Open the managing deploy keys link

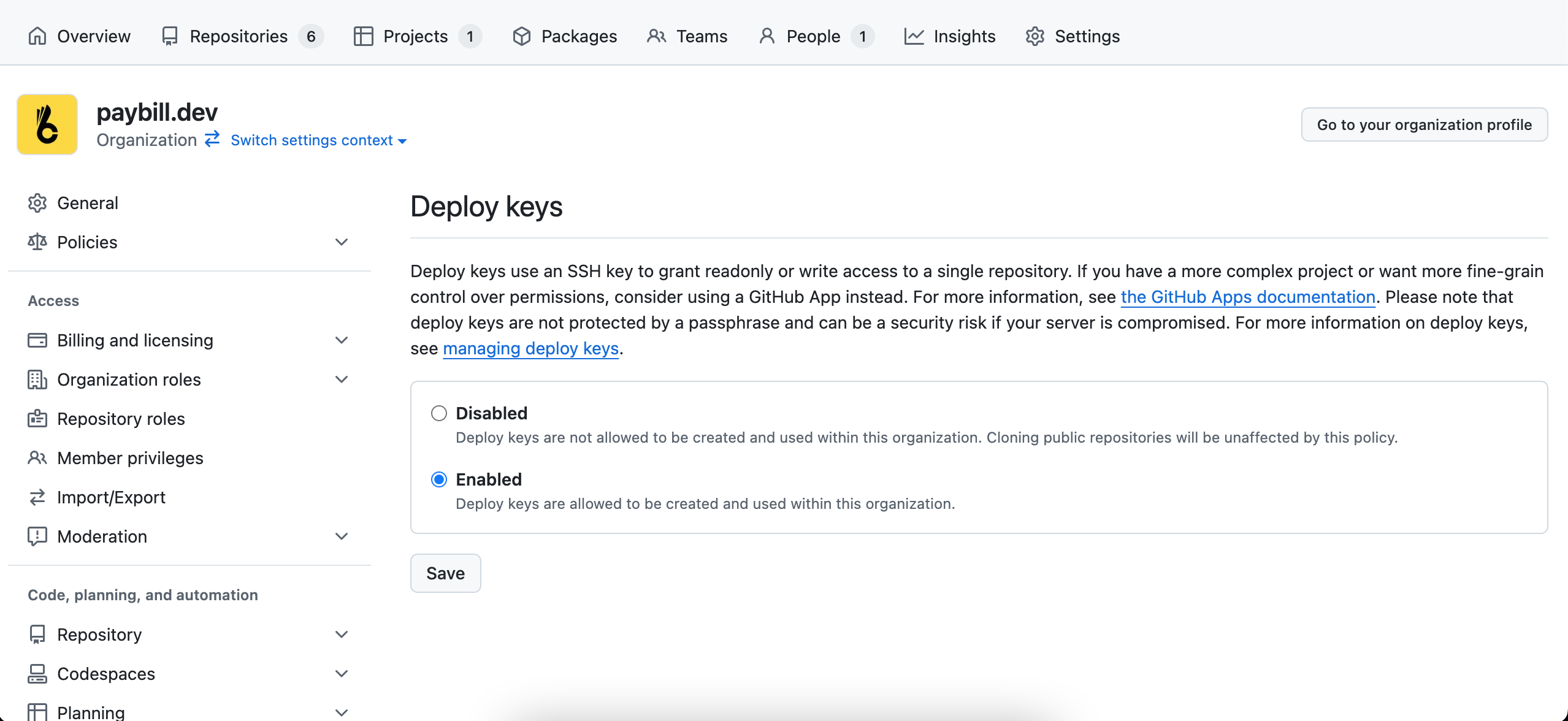point(530,348)
